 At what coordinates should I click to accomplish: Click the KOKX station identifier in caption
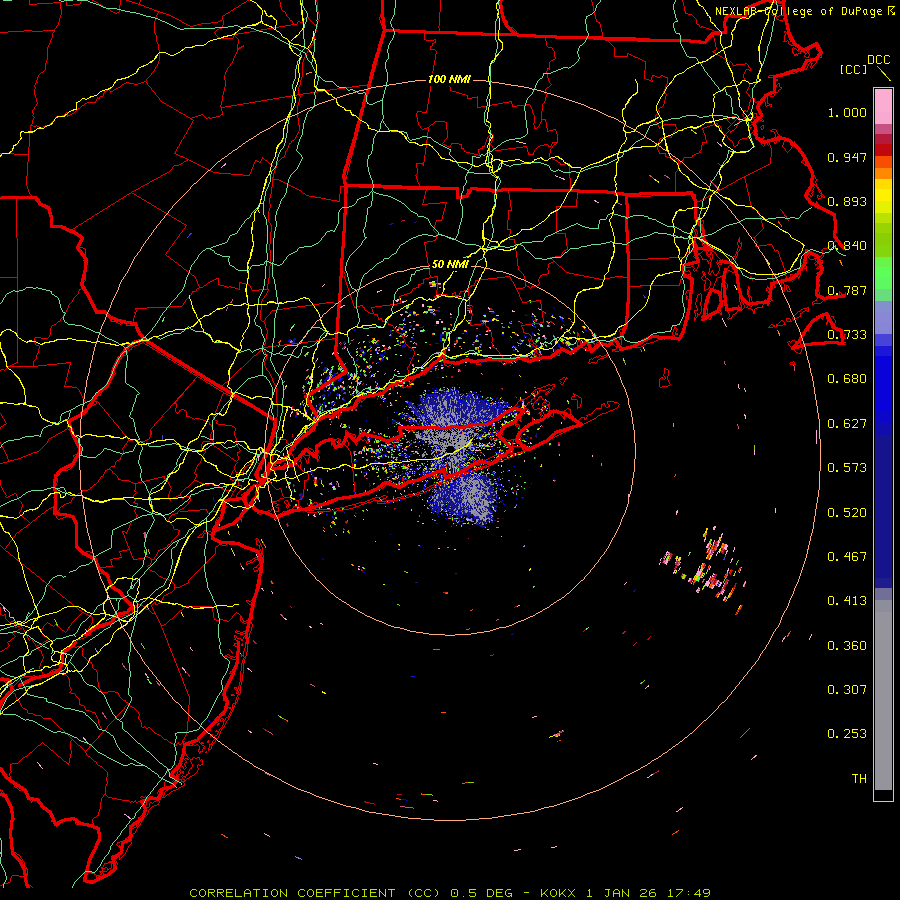tap(557, 893)
